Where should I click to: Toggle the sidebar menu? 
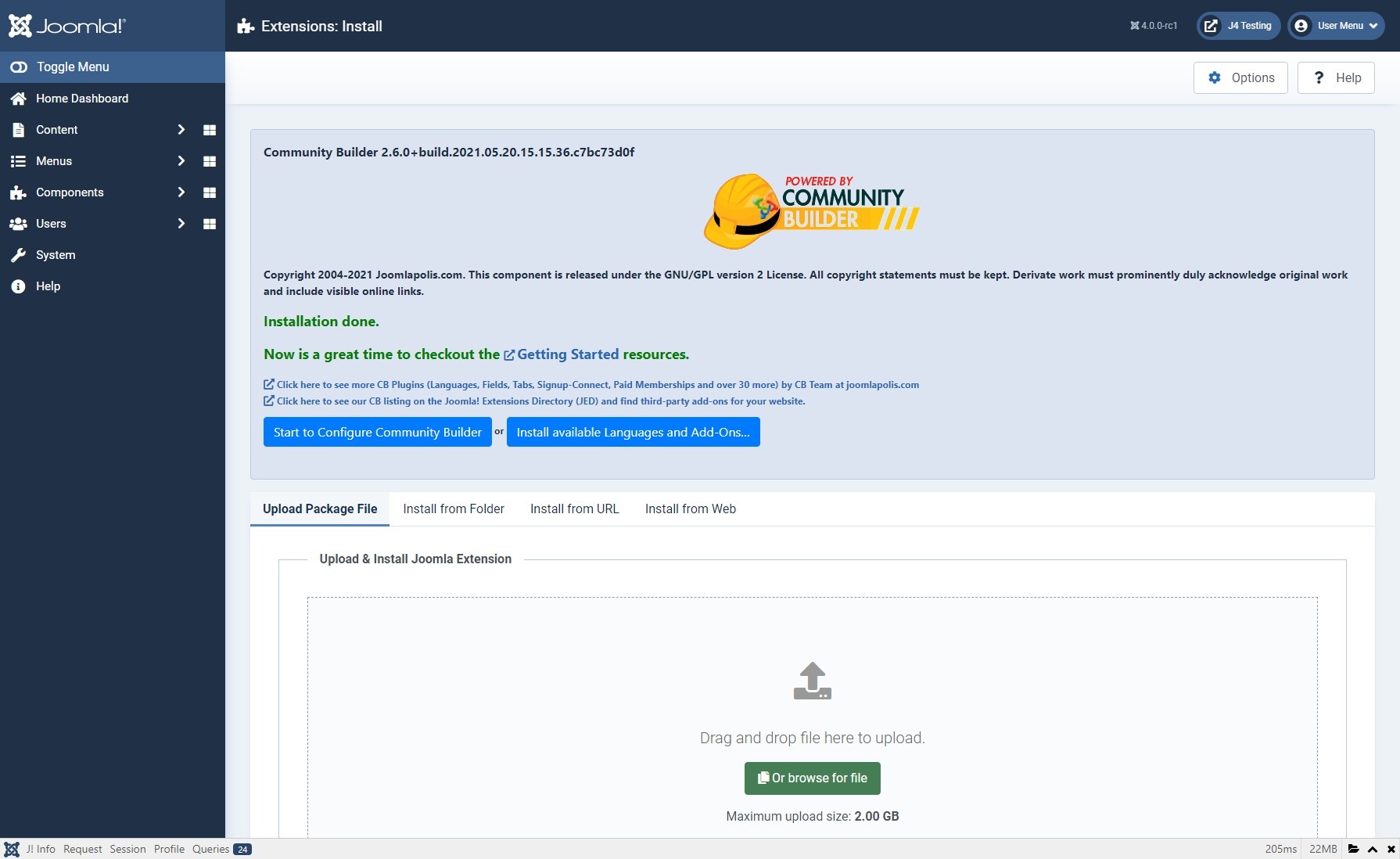point(113,67)
